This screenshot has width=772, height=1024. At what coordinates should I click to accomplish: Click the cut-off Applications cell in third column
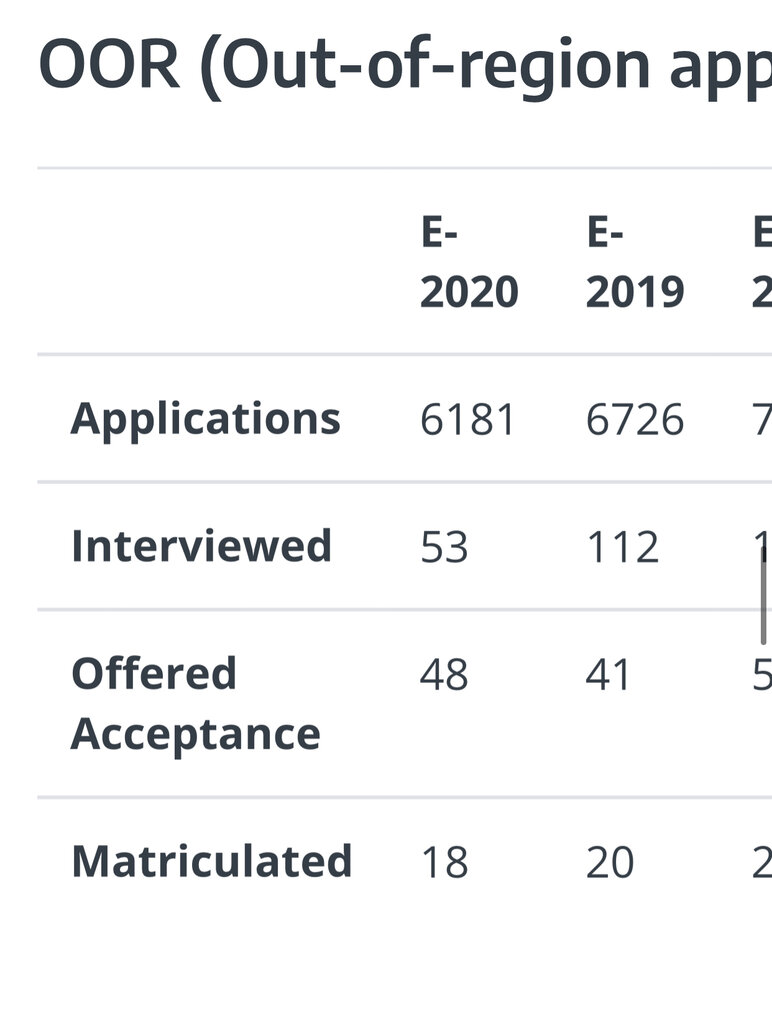762,420
